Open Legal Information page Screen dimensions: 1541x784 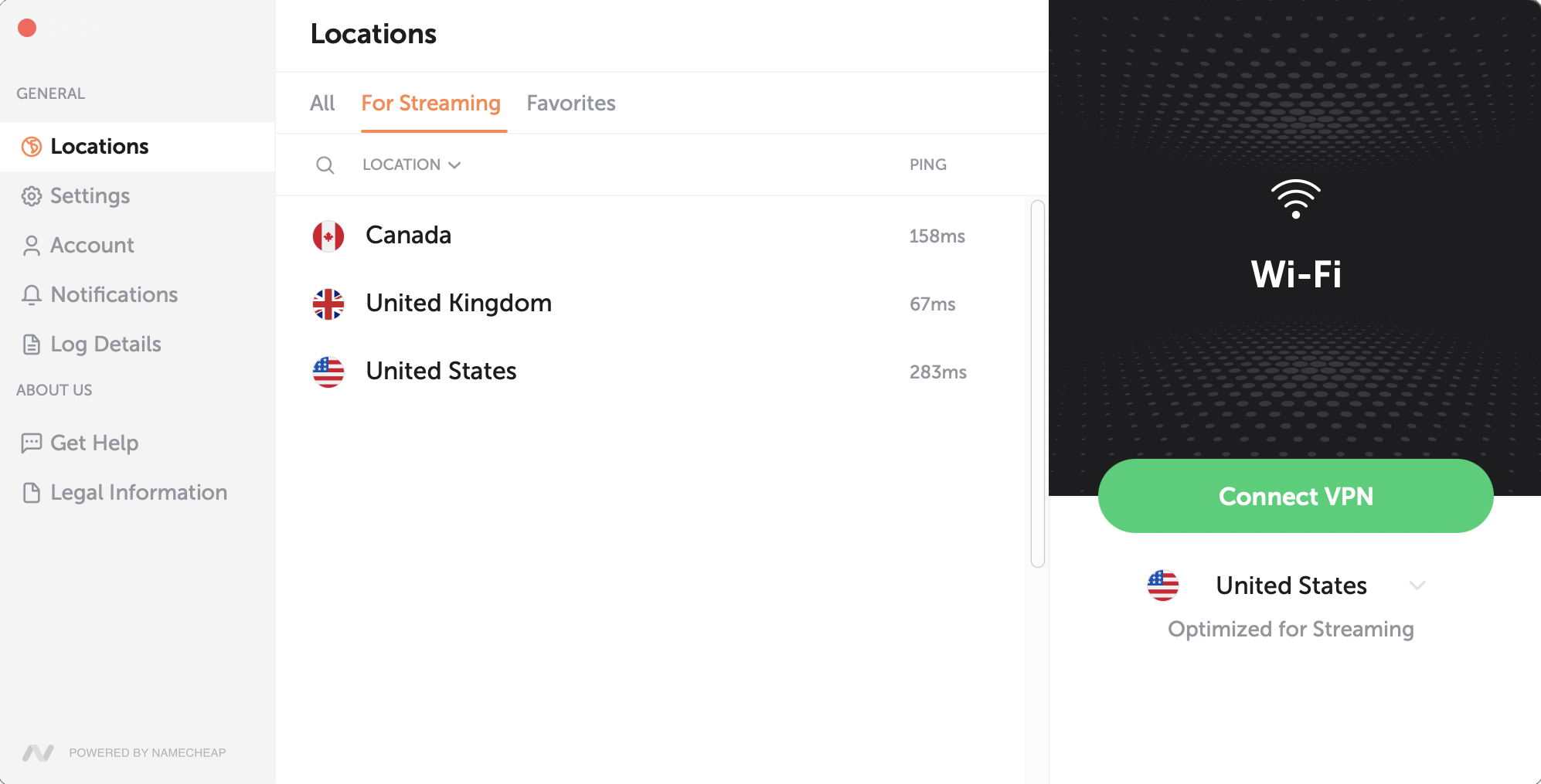pyautogui.click(x=138, y=493)
